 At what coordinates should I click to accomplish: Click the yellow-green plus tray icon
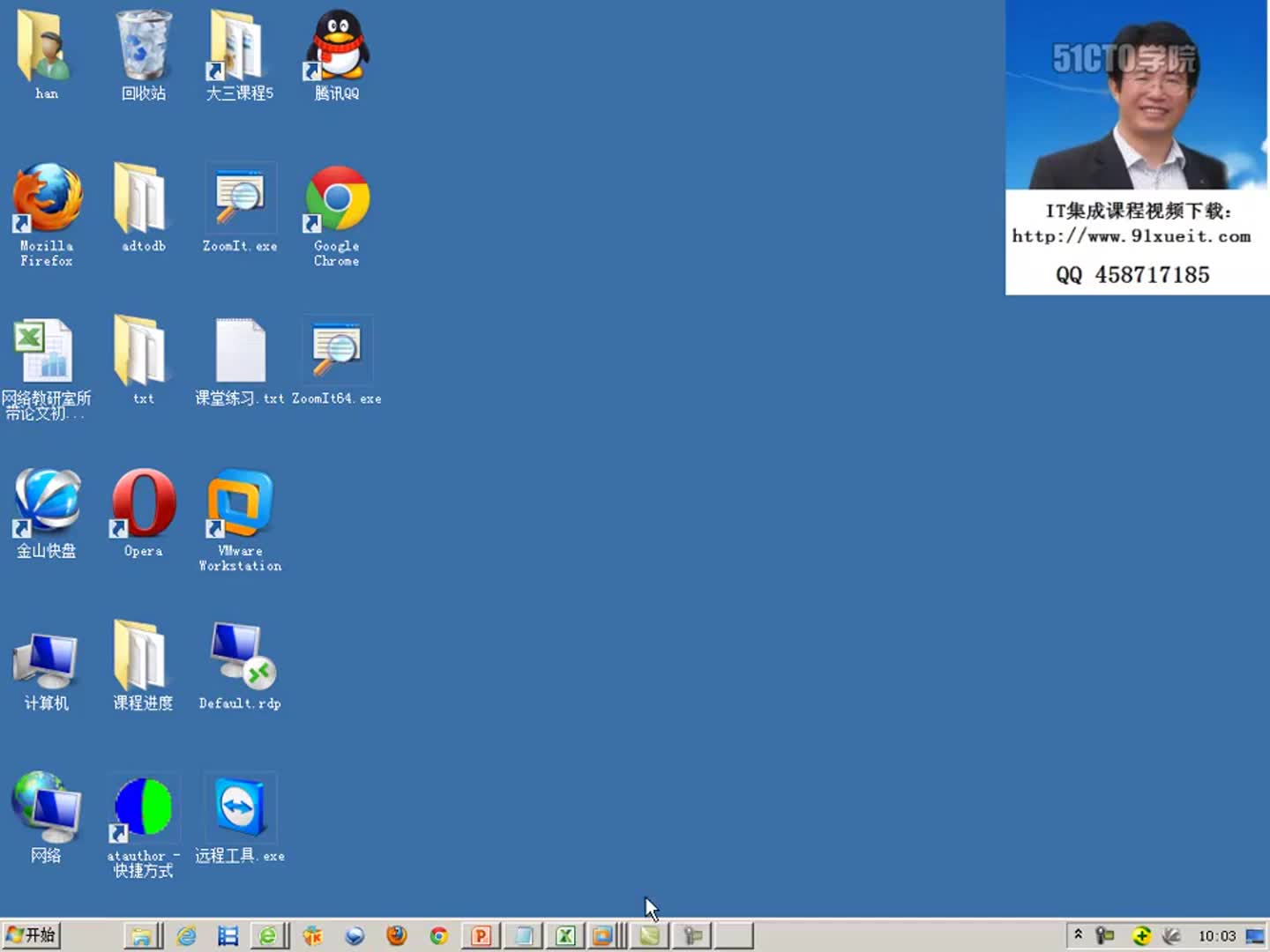coord(1141,935)
